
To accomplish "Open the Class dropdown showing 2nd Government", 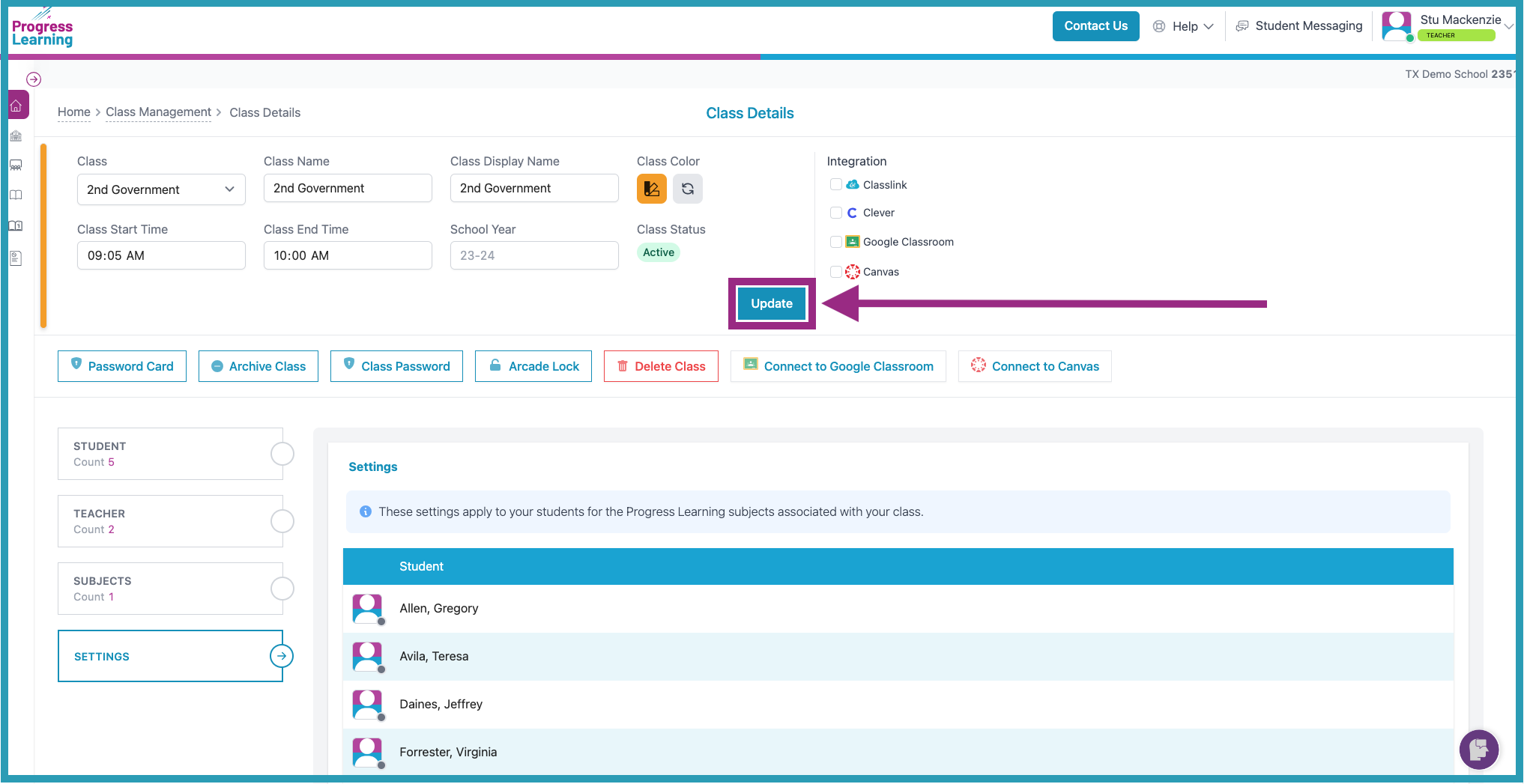I will click(161, 189).
